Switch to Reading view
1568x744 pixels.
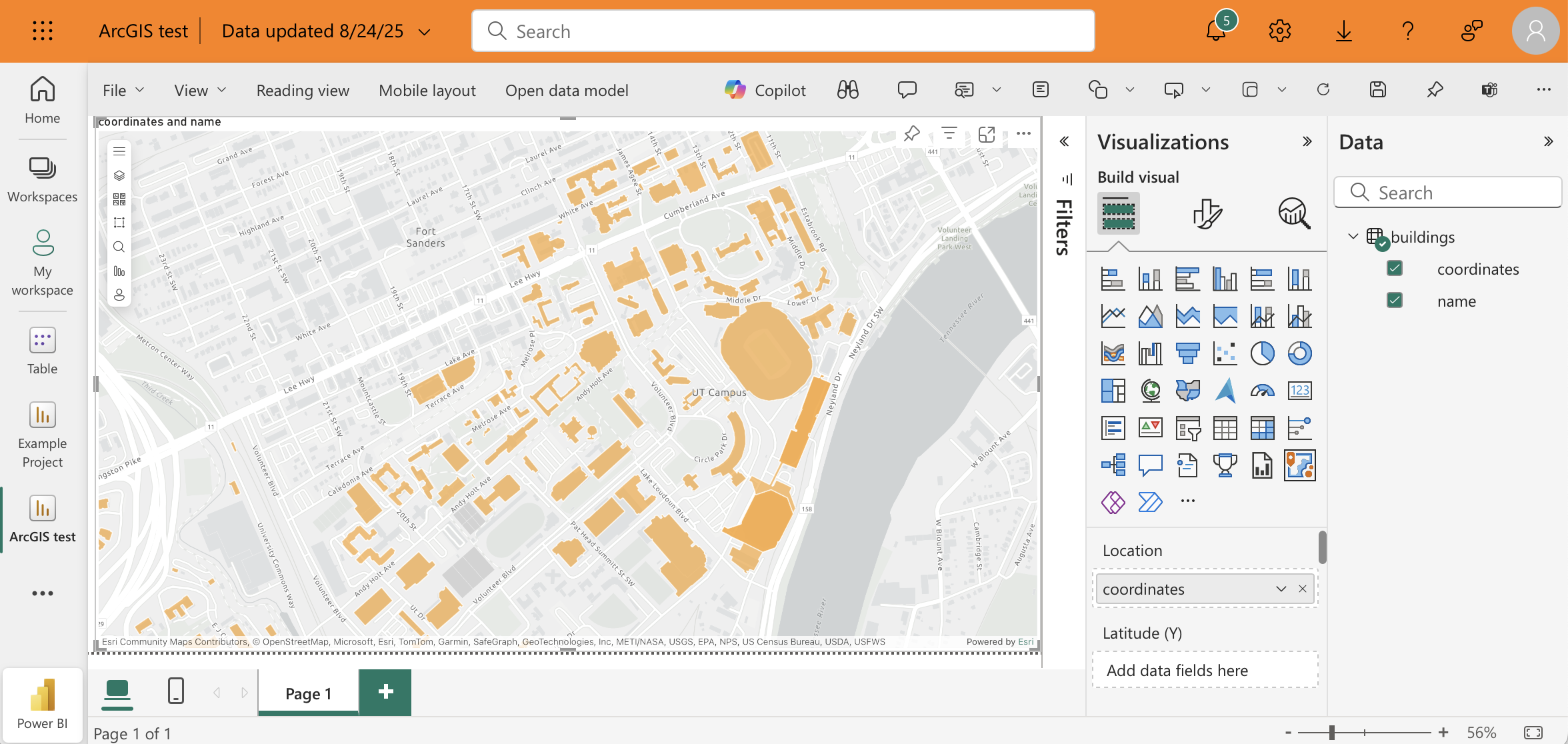pos(303,90)
